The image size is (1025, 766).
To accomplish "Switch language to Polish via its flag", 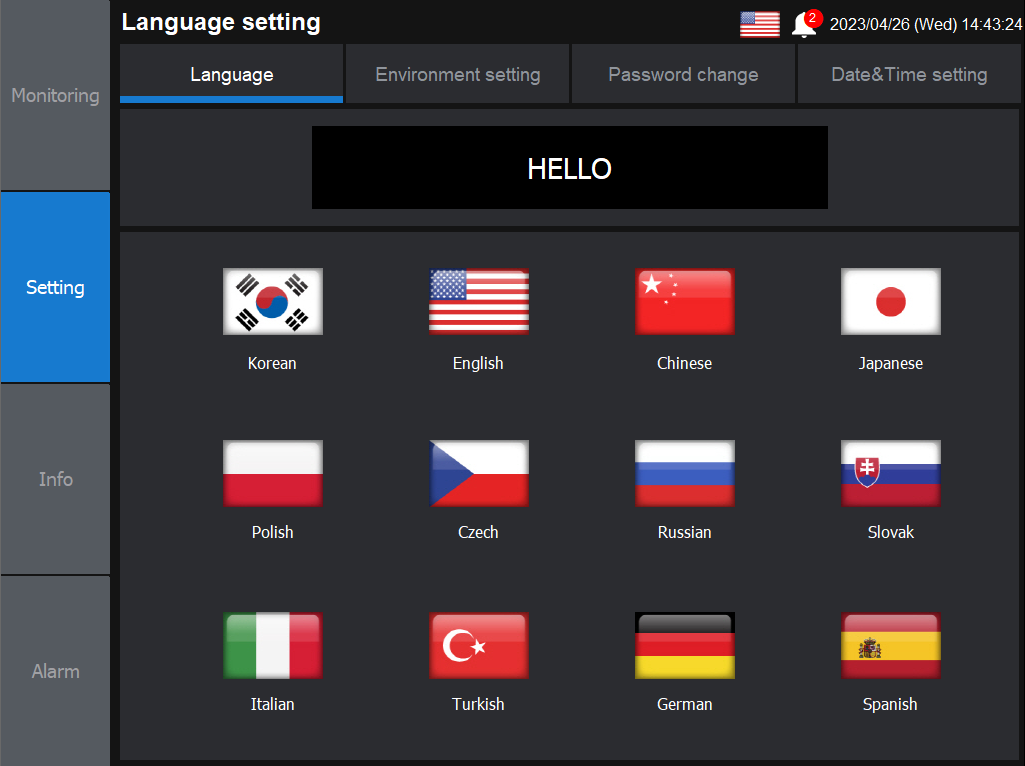I will (272, 473).
